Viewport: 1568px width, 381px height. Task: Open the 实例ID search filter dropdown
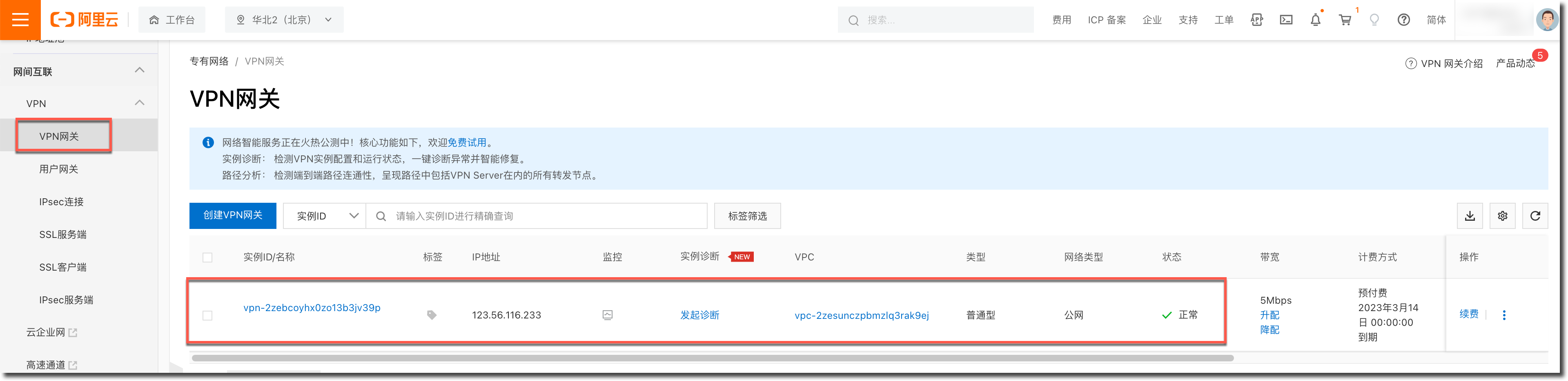[x=325, y=216]
